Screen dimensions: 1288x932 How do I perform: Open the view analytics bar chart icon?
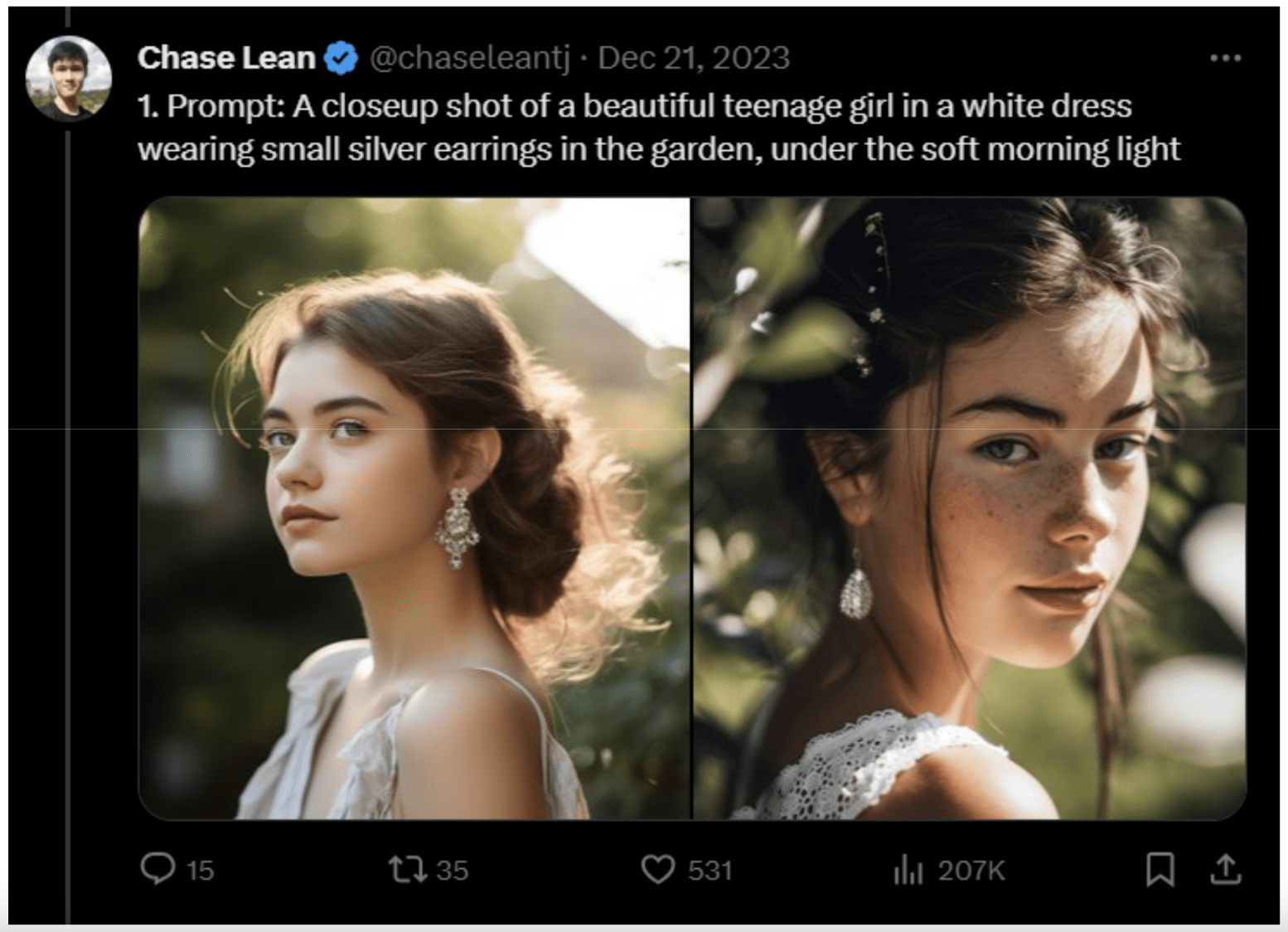tap(908, 870)
